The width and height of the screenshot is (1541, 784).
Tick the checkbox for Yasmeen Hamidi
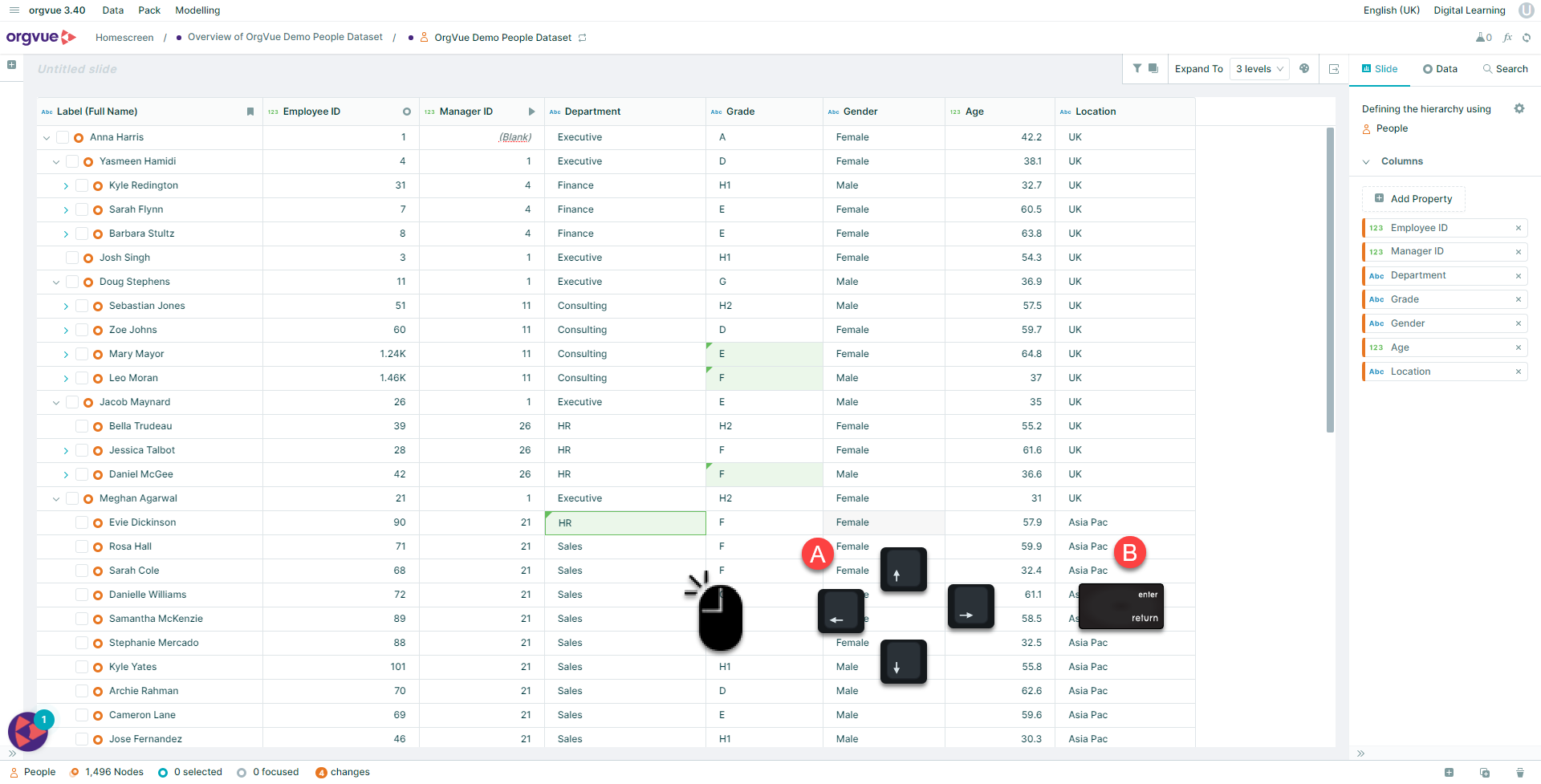point(72,161)
